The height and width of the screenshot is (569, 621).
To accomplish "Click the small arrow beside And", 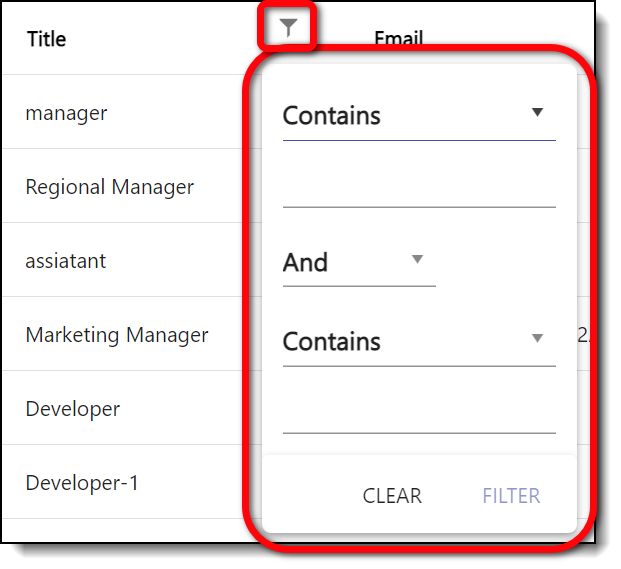I will 418,260.
